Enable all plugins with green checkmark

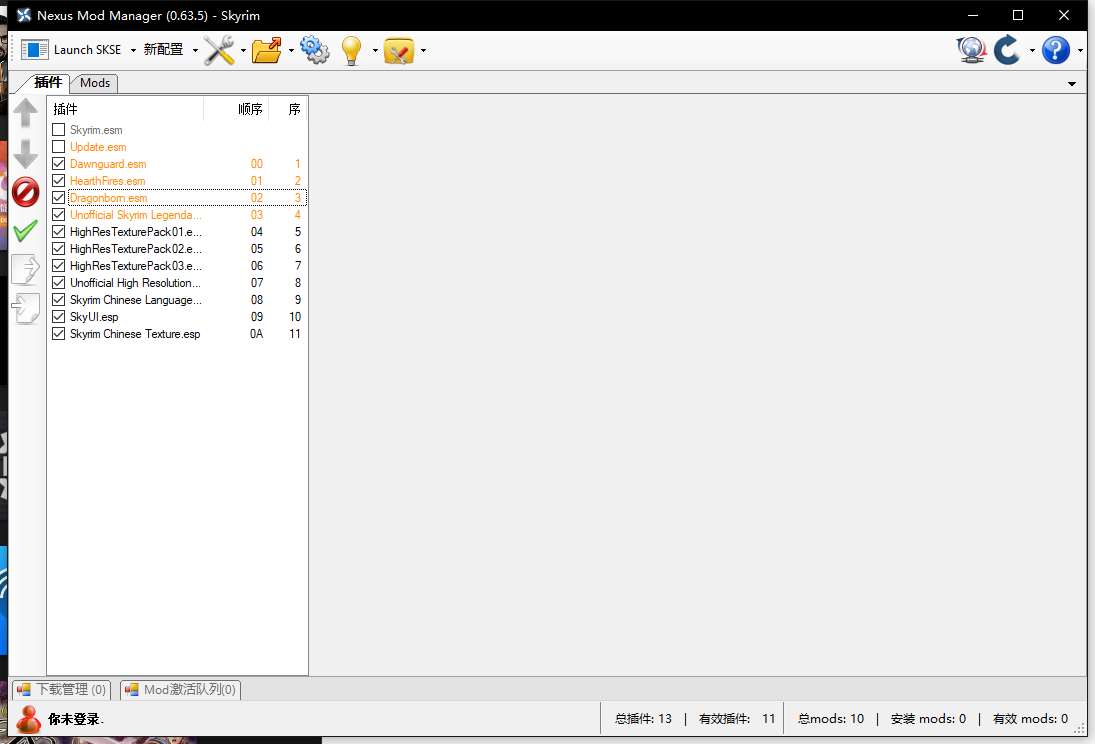(26, 230)
